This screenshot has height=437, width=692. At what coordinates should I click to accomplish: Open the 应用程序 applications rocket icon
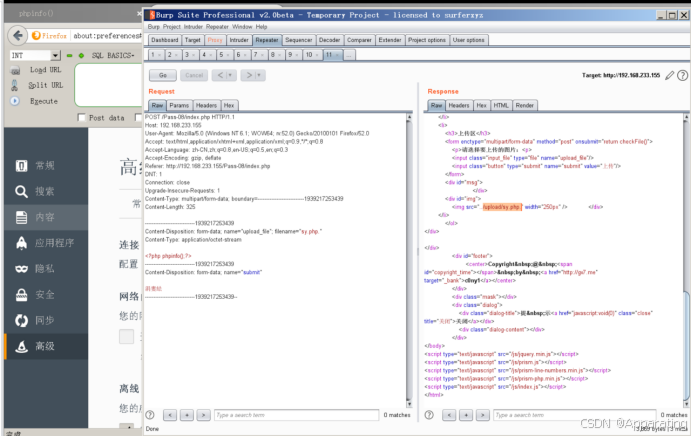click(x=22, y=243)
